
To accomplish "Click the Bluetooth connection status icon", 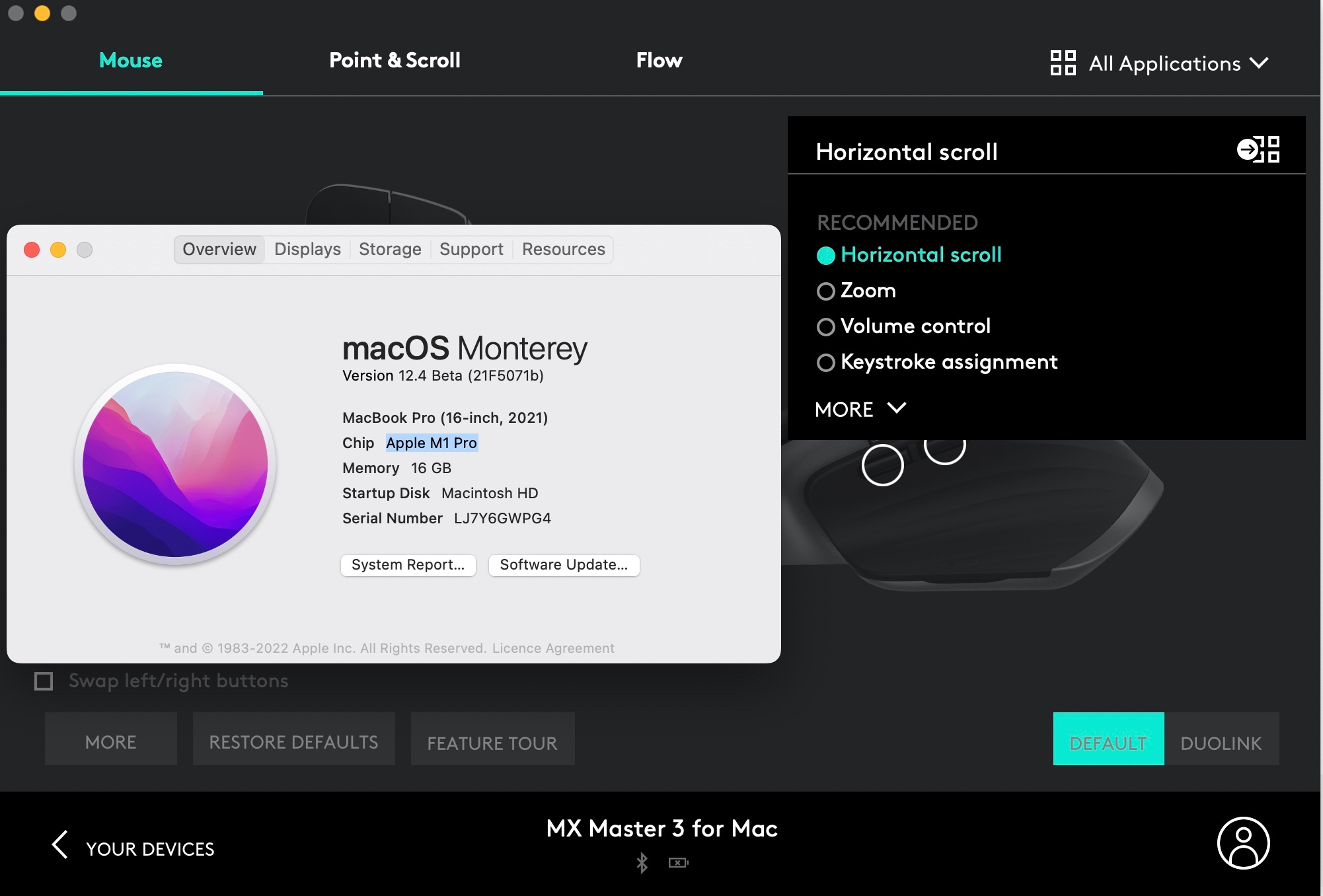I will (642, 862).
